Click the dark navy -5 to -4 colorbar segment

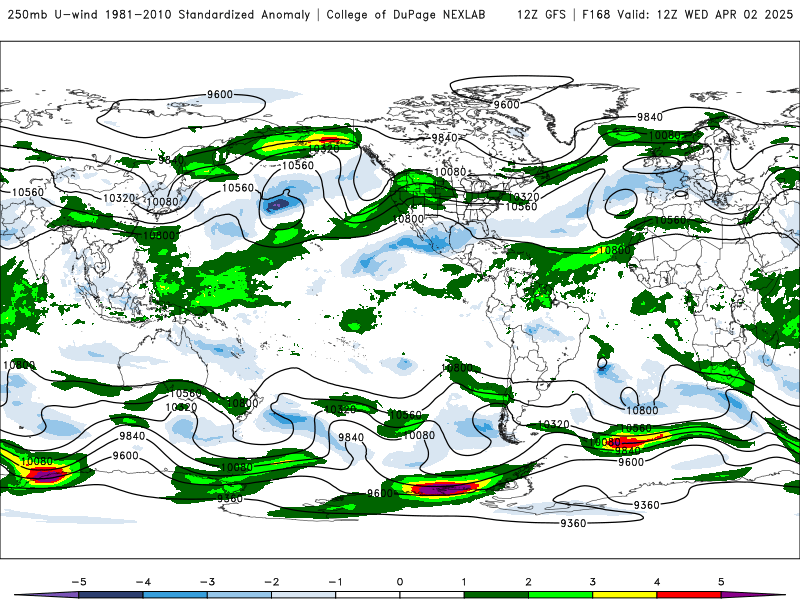(x=111, y=595)
